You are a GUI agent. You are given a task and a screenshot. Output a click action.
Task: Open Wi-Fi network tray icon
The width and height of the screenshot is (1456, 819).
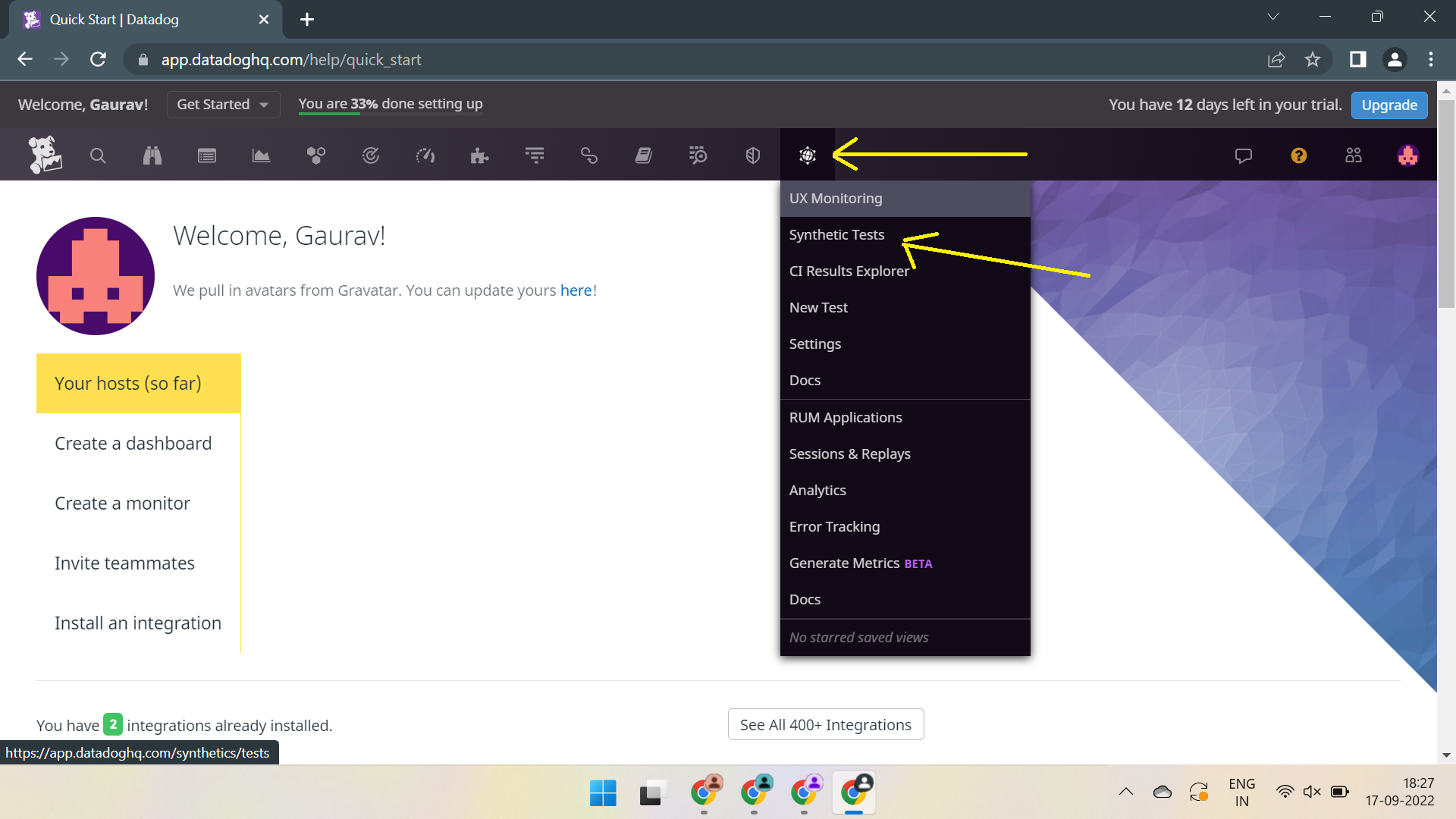click(1285, 792)
